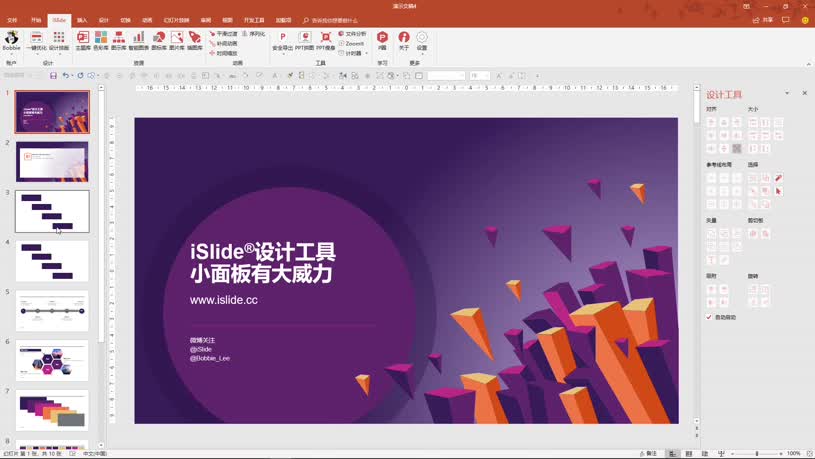The image size is (815, 459).
Task: Start slideshow from status bar icon
Action: 721,454
